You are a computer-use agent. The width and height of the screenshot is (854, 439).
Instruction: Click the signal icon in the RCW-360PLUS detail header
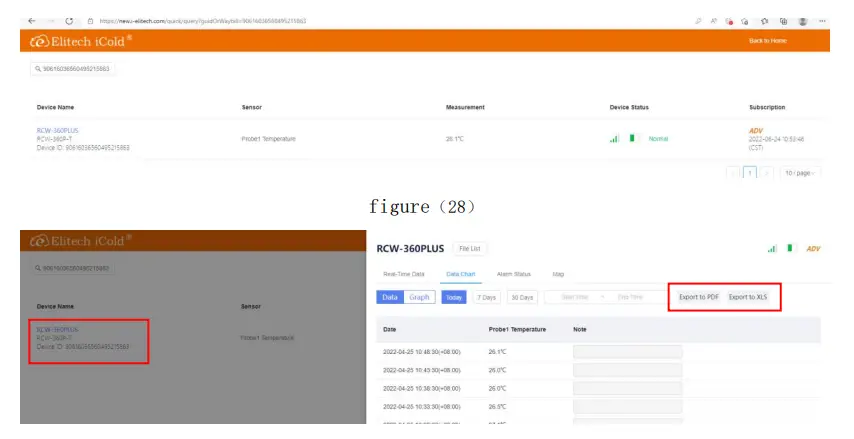click(x=772, y=248)
